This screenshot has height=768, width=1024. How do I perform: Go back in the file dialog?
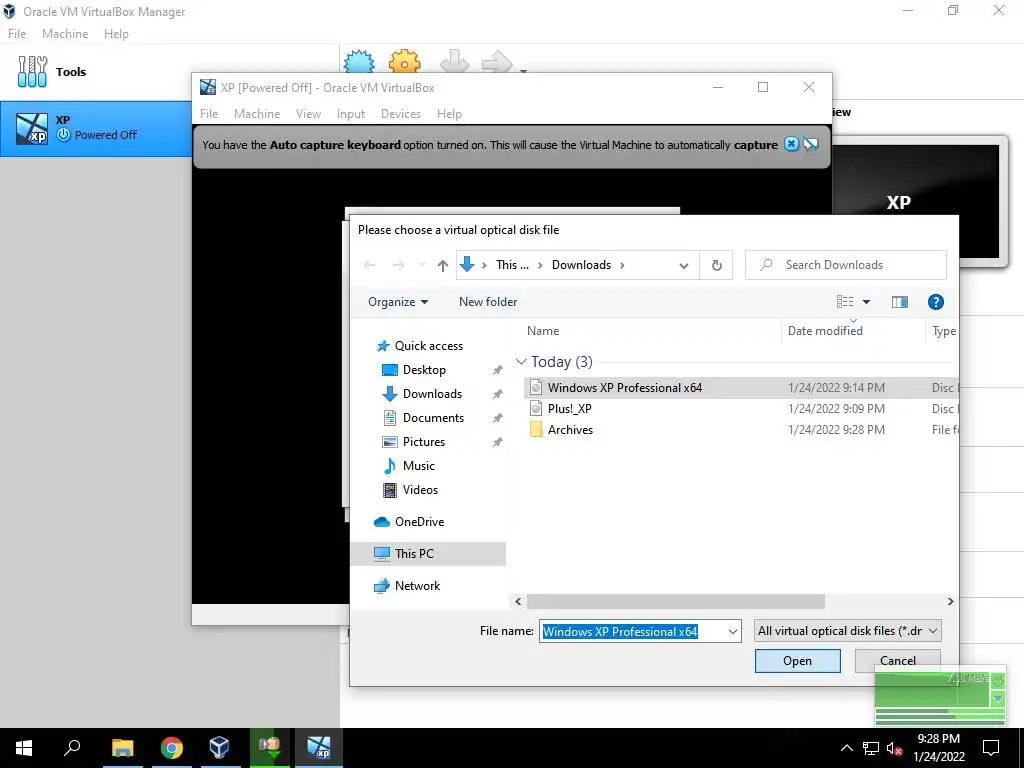click(370, 265)
